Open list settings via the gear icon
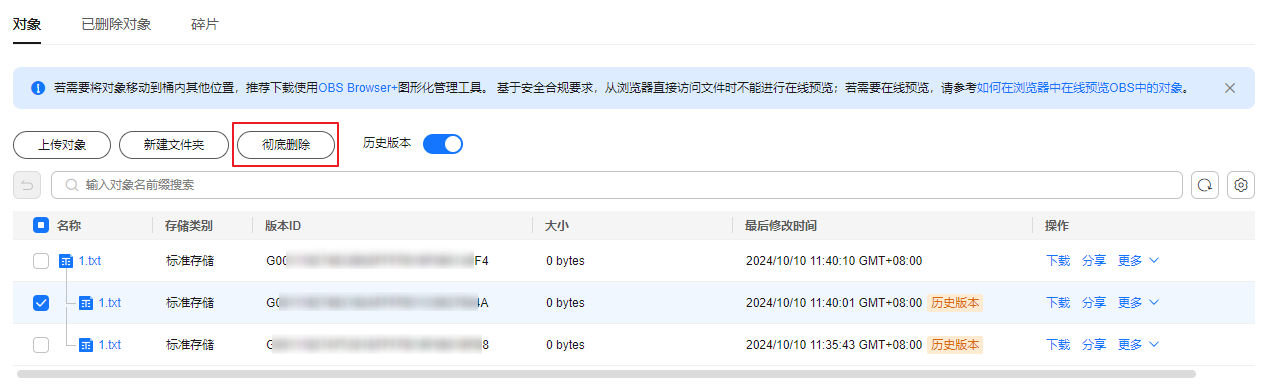1268x391 pixels. pos(1241,185)
